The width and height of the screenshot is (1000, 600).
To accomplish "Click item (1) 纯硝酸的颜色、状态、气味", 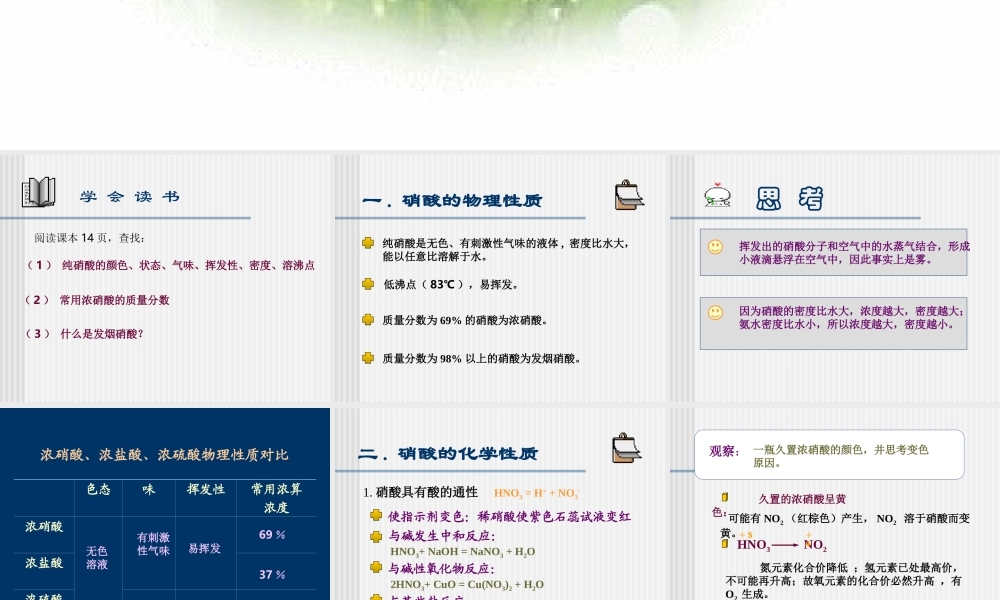I will [x=170, y=265].
